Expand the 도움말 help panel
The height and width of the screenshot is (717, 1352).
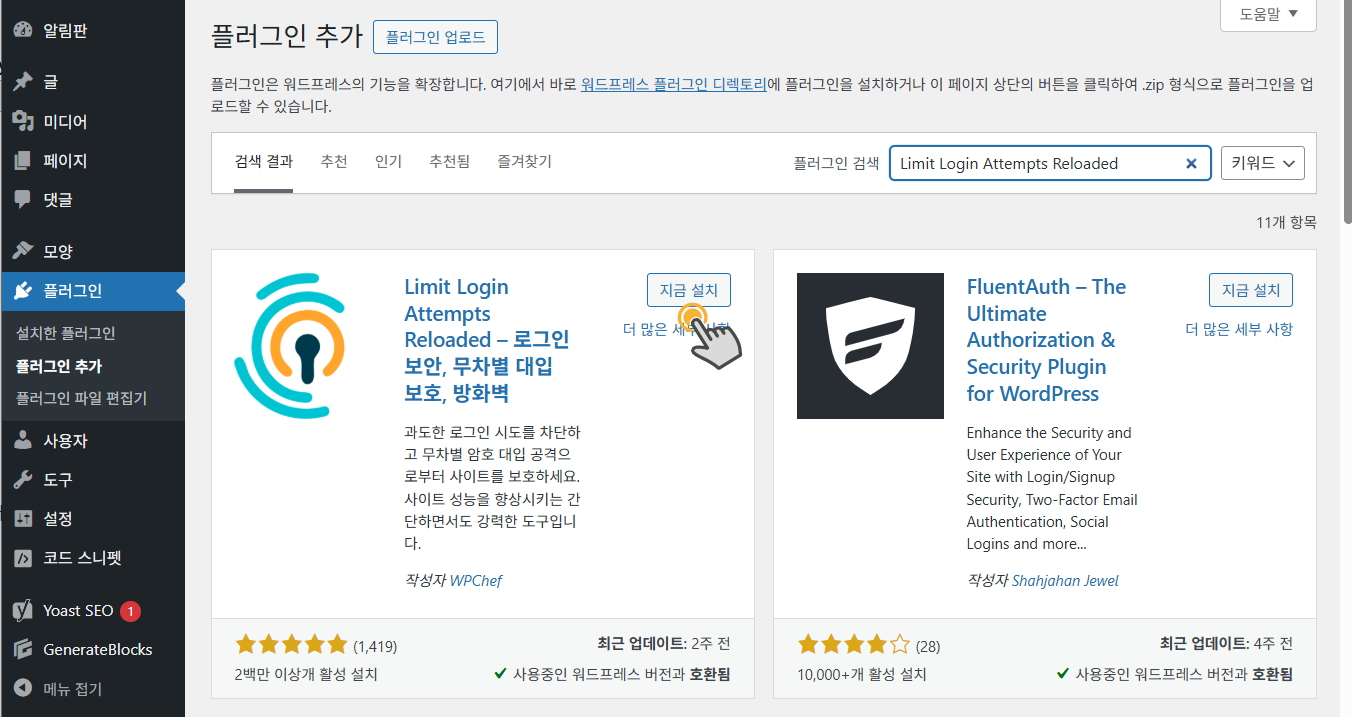(x=1268, y=14)
